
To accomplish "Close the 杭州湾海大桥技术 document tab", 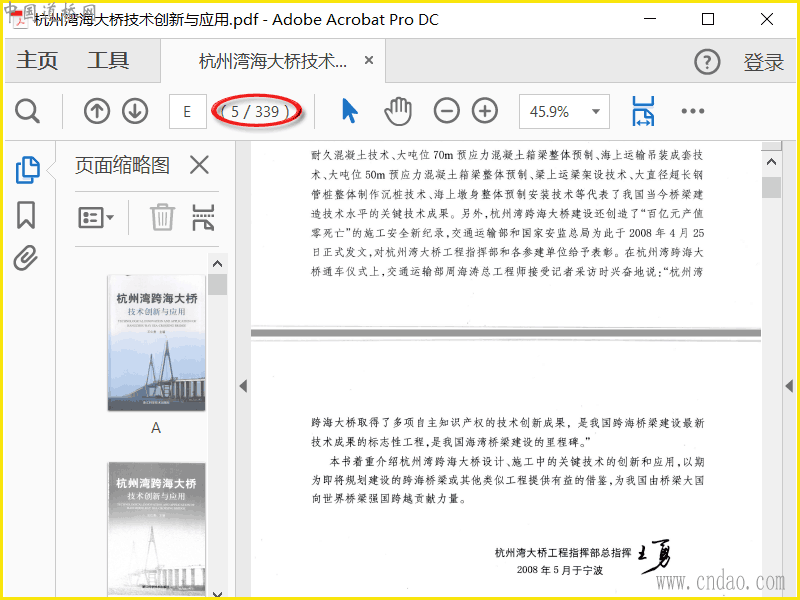I will (369, 60).
